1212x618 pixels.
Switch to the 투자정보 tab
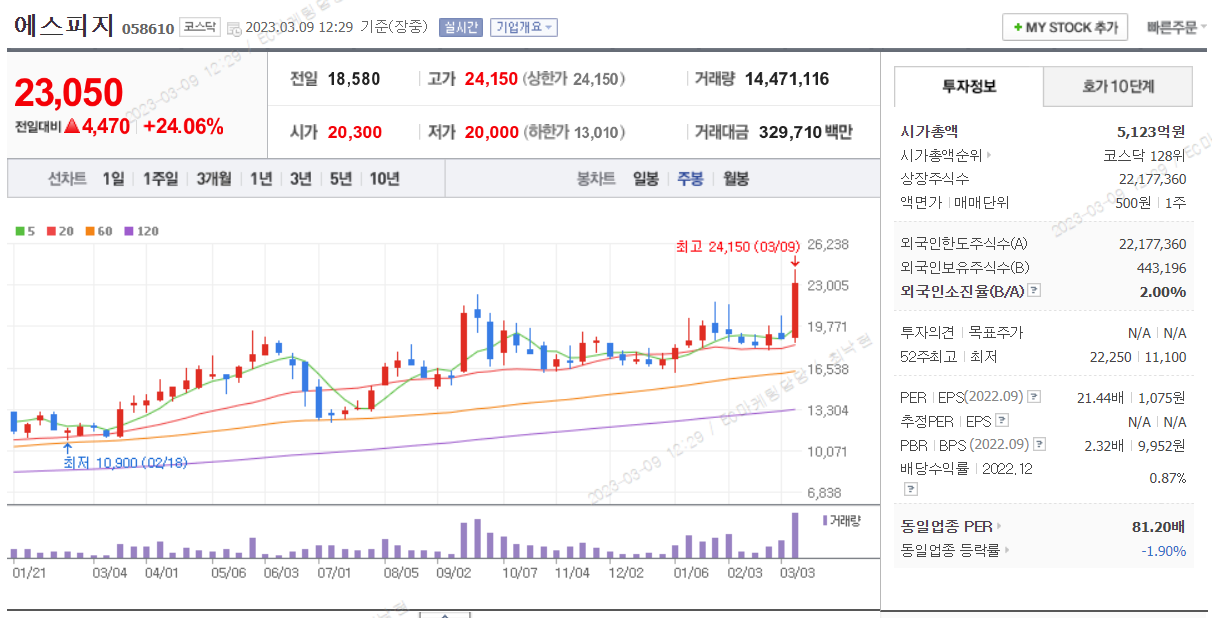(969, 86)
